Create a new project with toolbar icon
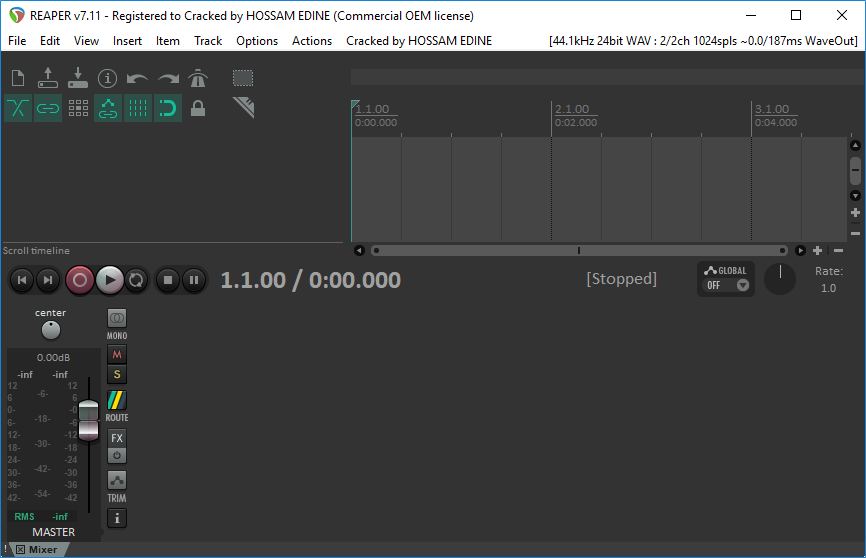Screen dimensions: 866x558 coord(18,78)
